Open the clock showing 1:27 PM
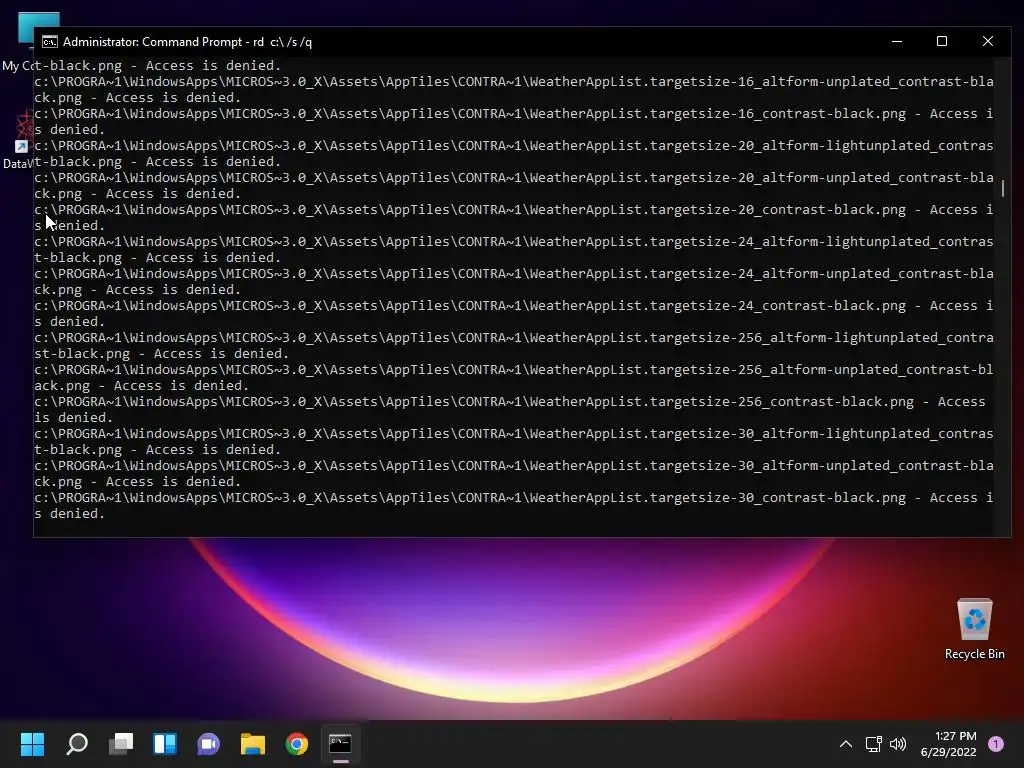 tap(955, 736)
